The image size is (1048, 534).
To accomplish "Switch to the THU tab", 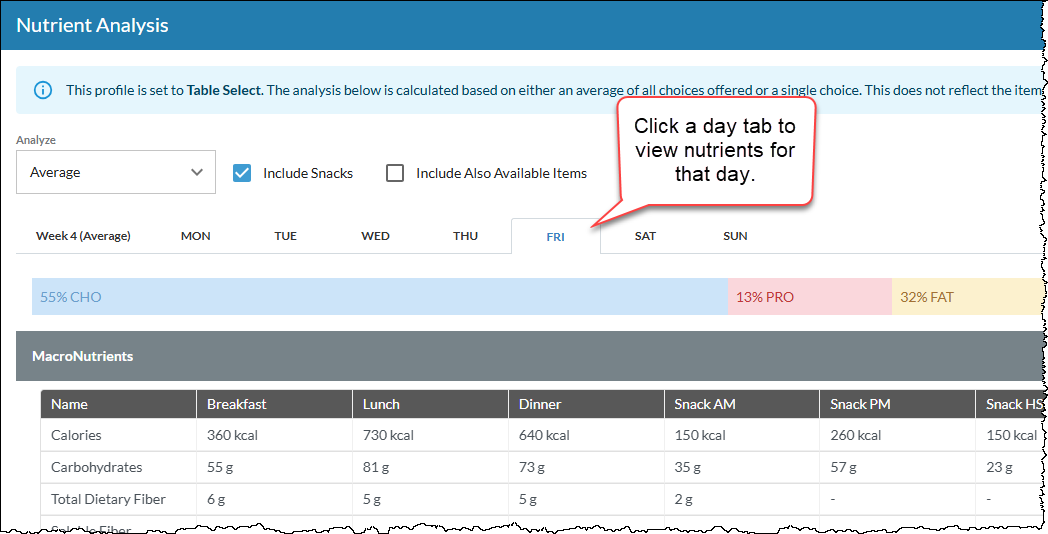I will click(x=465, y=236).
